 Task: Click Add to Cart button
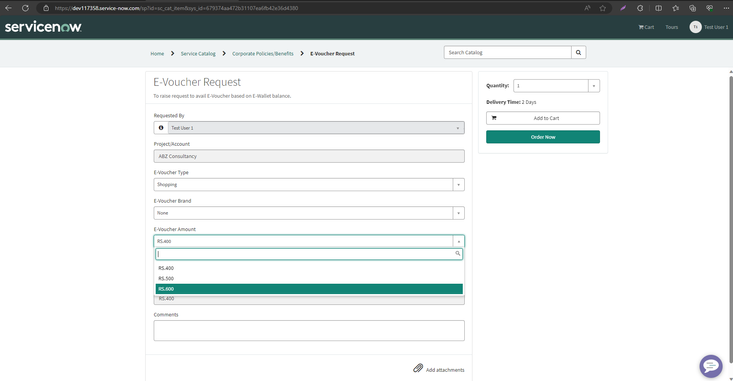[x=543, y=118]
